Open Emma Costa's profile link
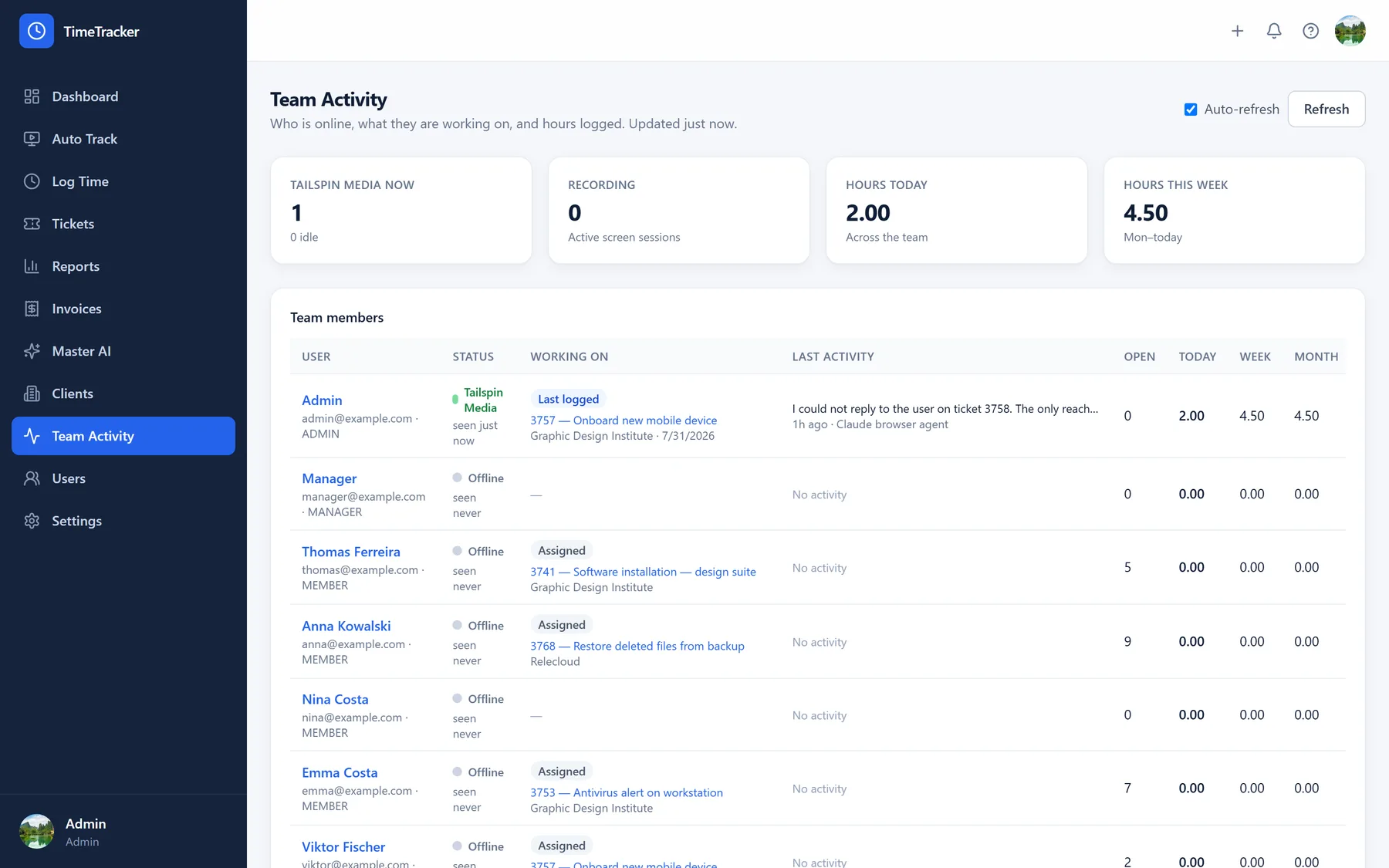Image resolution: width=1389 pixels, height=868 pixels. [340, 772]
